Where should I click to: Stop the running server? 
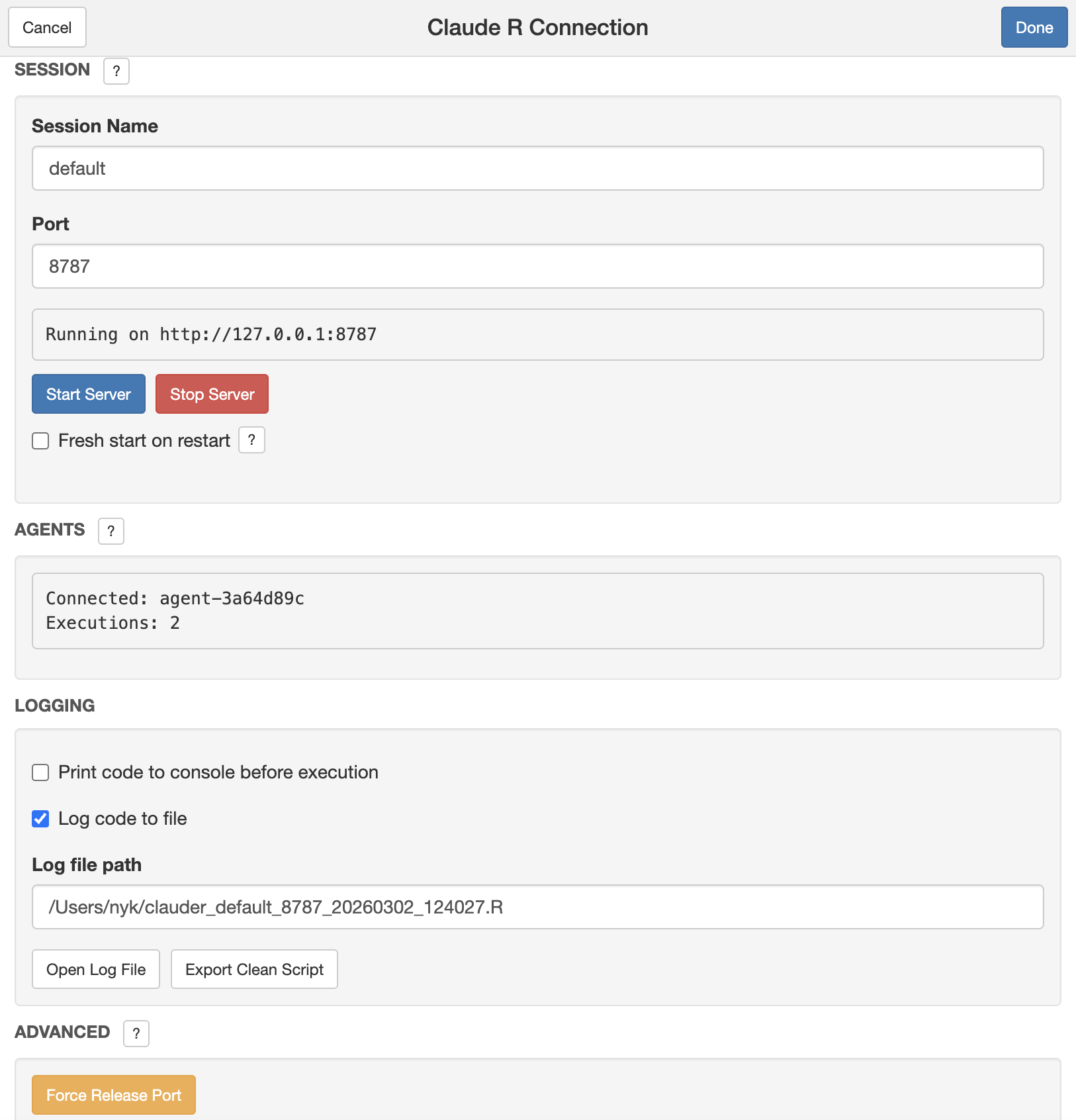pyautogui.click(x=212, y=394)
